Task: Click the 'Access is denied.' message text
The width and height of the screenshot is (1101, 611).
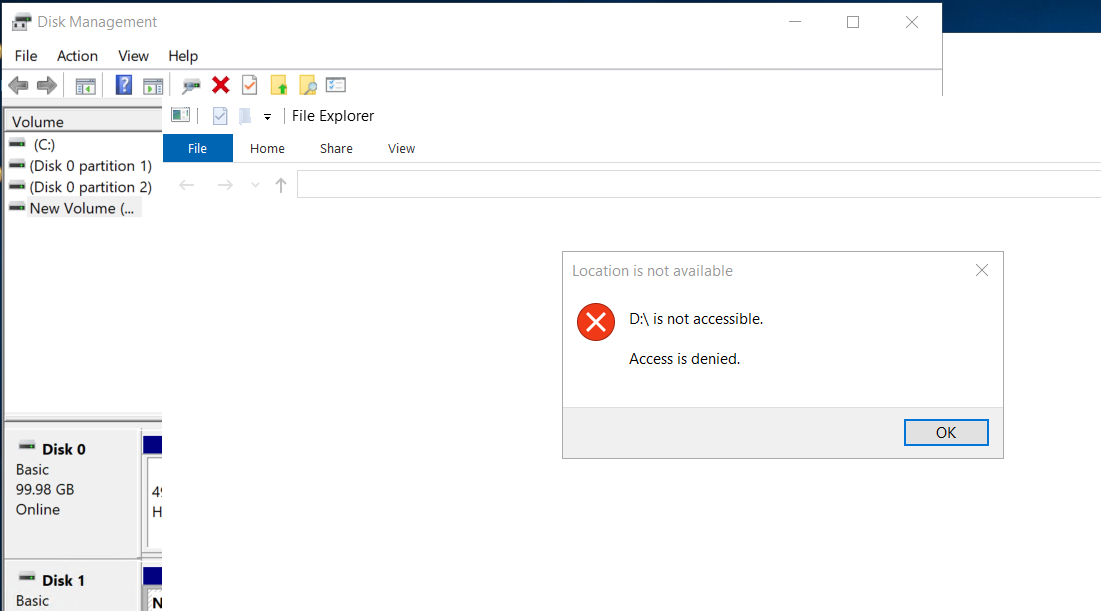Action: 685,359
